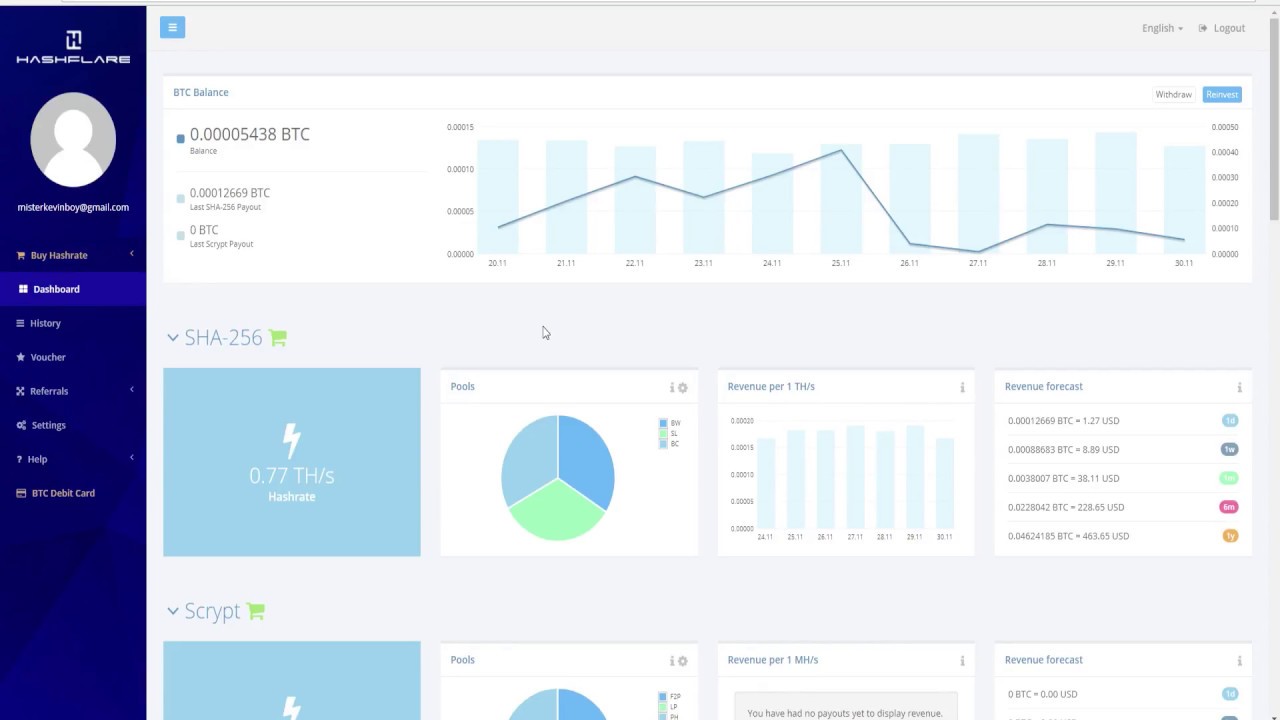Open the Buy Hashrate menu
The height and width of the screenshot is (720, 1280).
pyautogui.click(x=73, y=255)
